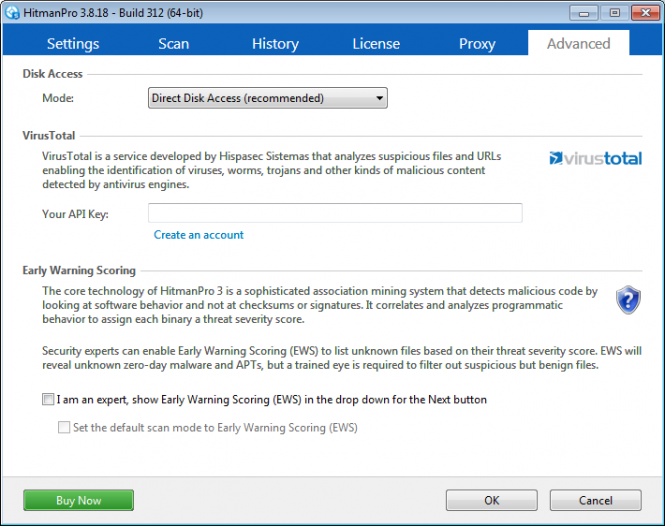Enable the 'I am an expert' EWS checkbox
Viewport: 665px width, 526px height.
pos(48,399)
